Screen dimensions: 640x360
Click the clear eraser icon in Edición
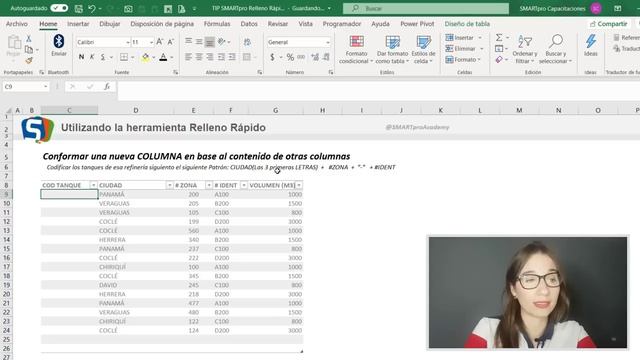click(x=499, y=60)
